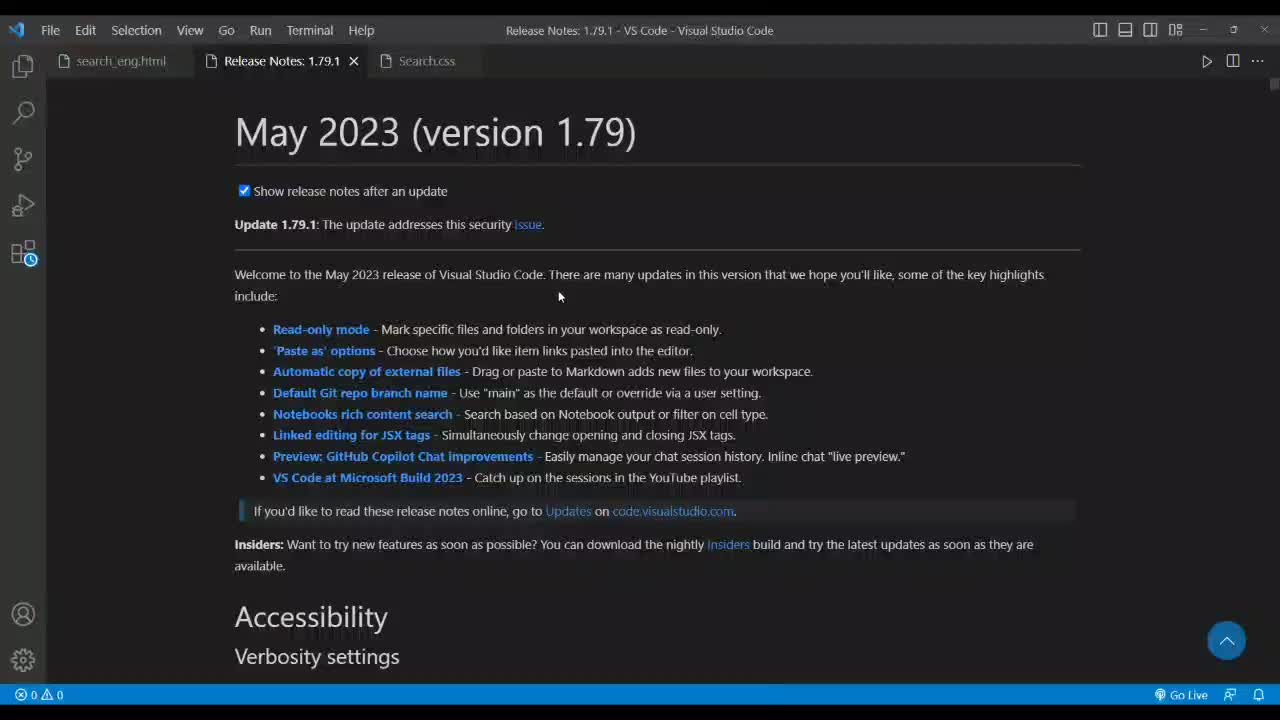This screenshot has height=720, width=1280.
Task: Open the Go menu
Action: click(x=226, y=30)
